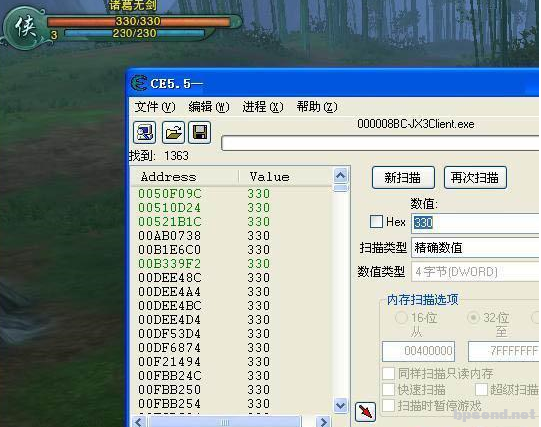Image resolution: width=541 pixels, height=427 pixels.
Task: Click the 找到: 1363 result count
Action: (159, 156)
